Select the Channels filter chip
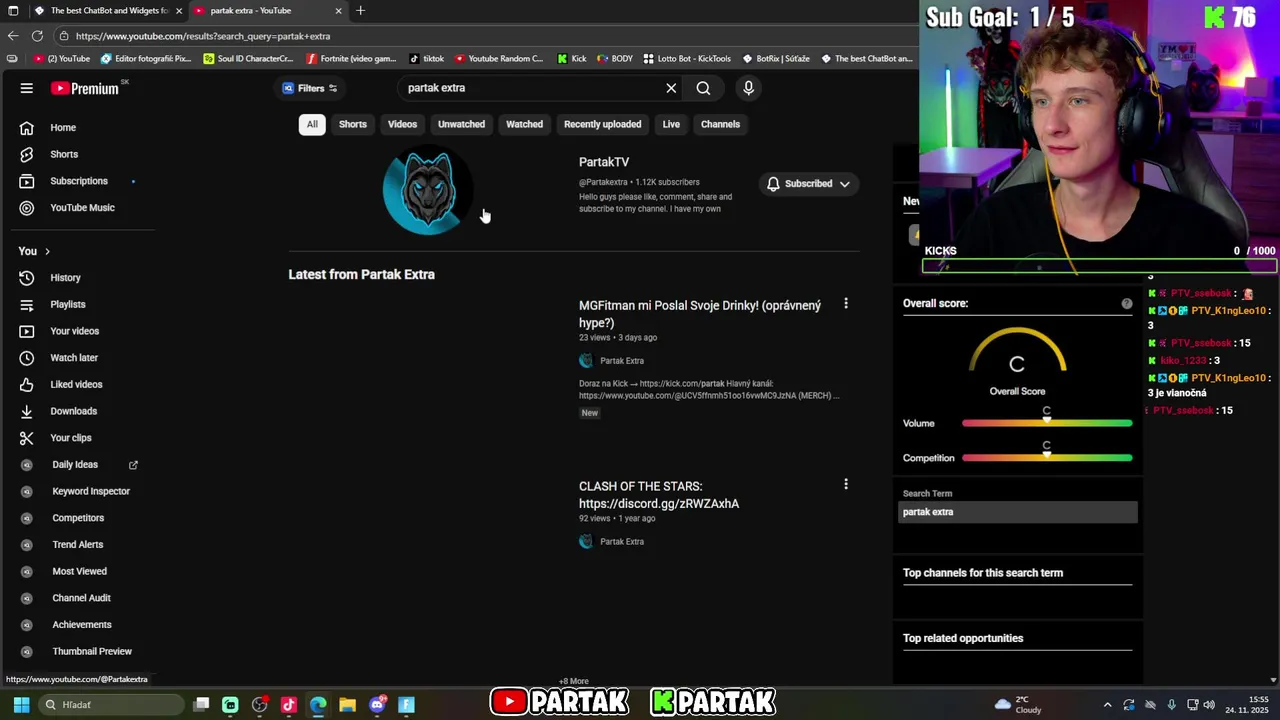The width and height of the screenshot is (1280, 720). 720,124
